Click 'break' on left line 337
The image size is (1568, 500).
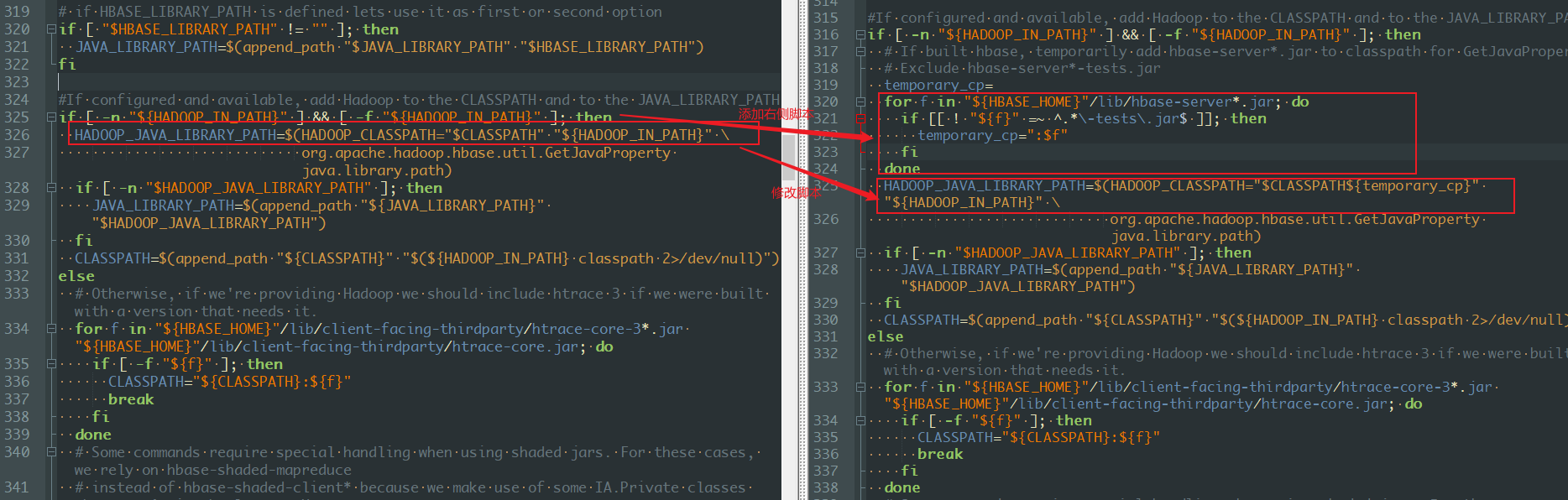[131, 399]
